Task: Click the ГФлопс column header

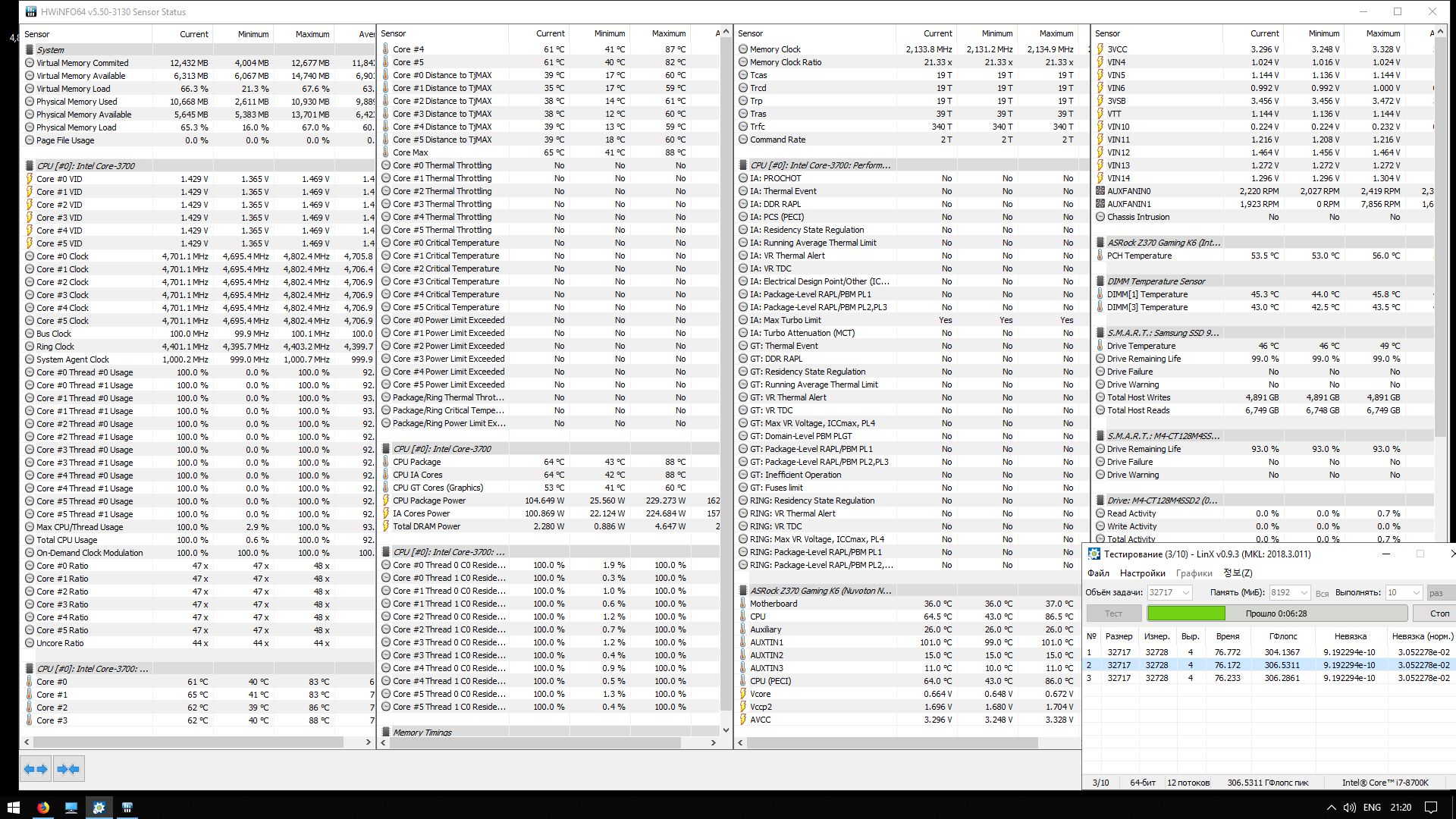Action: [x=1283, y=636]
